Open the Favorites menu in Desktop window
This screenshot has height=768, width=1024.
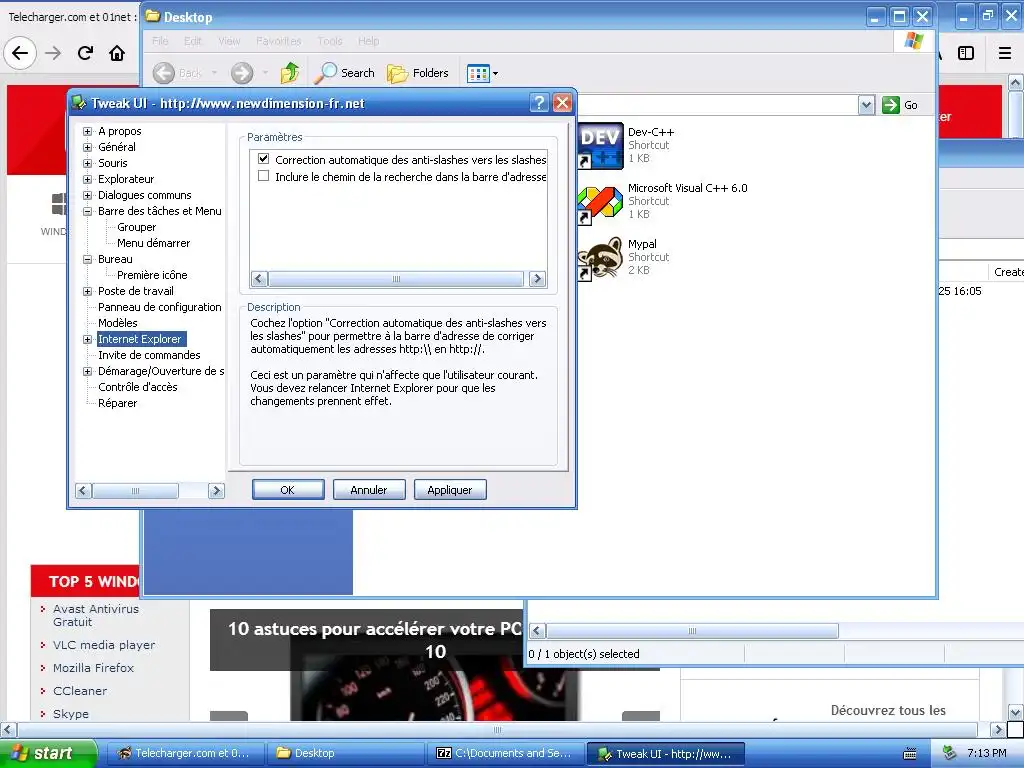[279, 41]
